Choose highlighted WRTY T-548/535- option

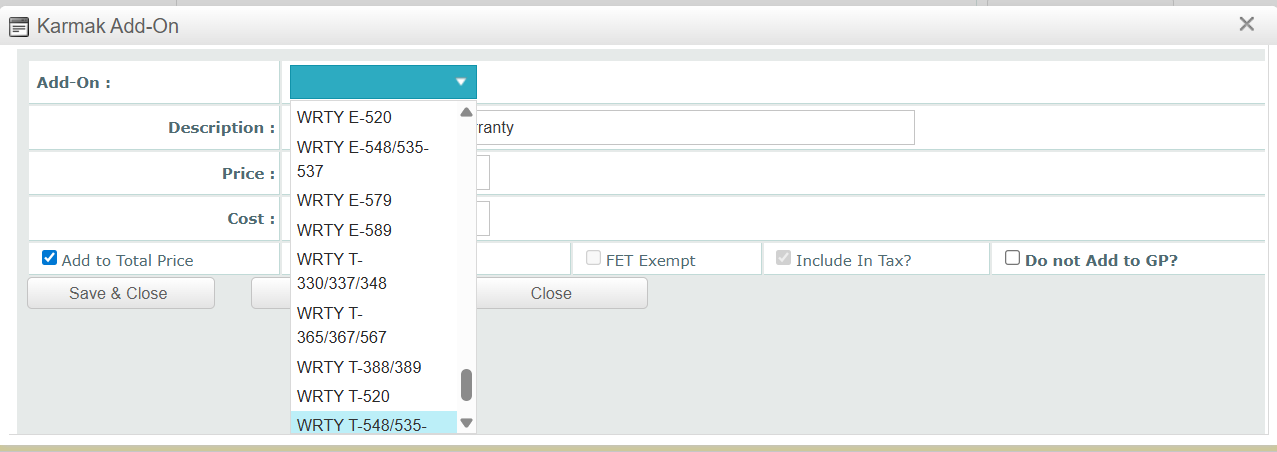374,423
